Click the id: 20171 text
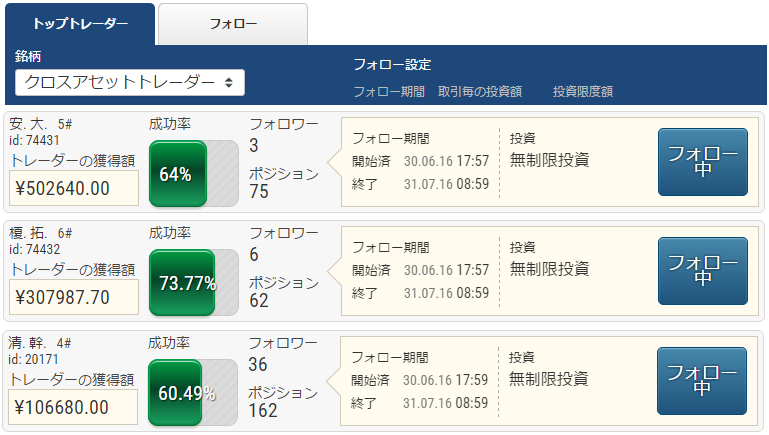The width and height of the screenshot is (769, 435). 33,359
